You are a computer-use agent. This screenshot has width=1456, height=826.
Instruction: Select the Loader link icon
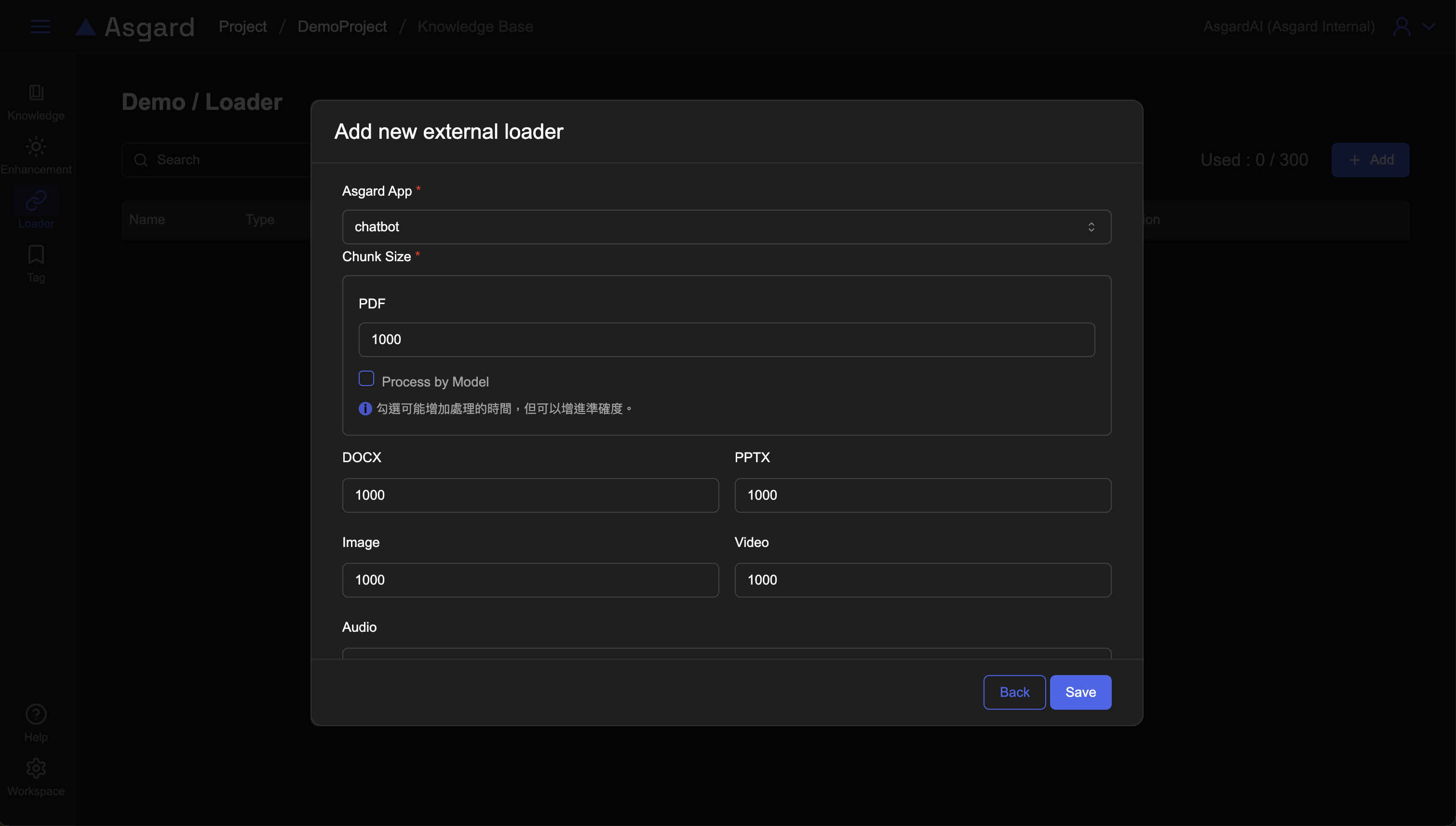point(36,201)
